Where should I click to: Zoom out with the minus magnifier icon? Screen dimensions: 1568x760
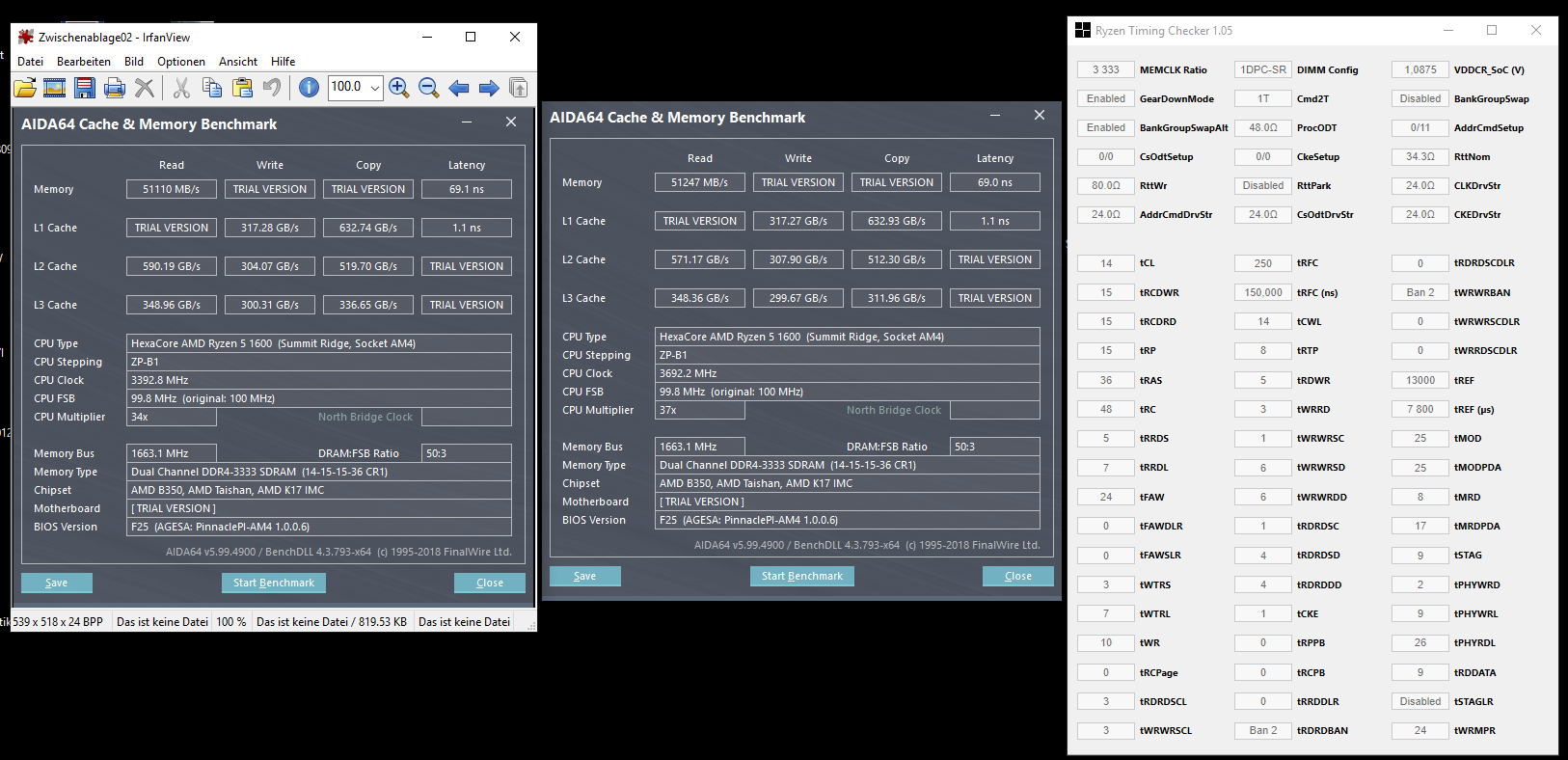click(429, 88)
